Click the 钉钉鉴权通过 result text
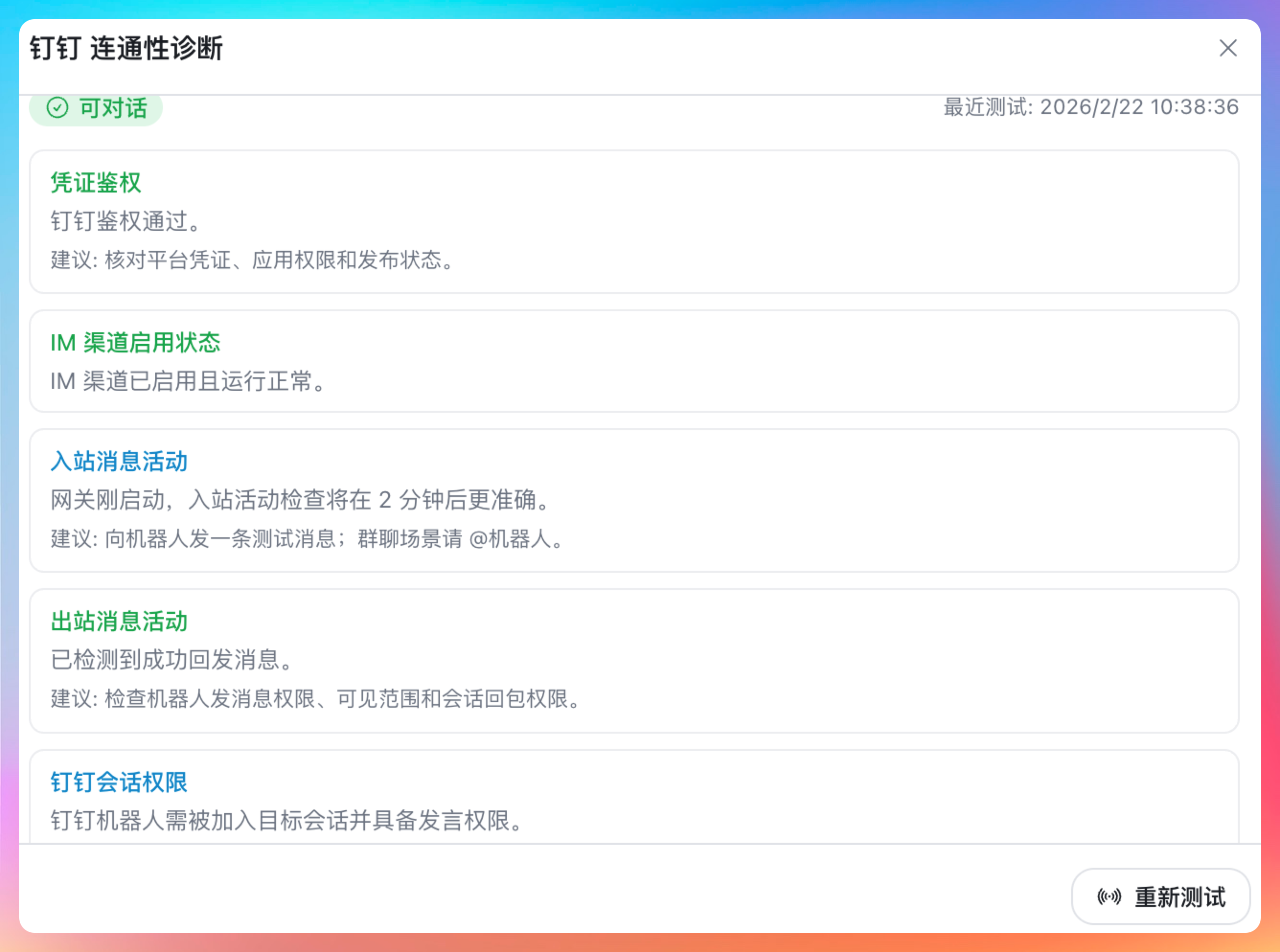Screen dimensions: 1280x952 click(x=126, y=221)
